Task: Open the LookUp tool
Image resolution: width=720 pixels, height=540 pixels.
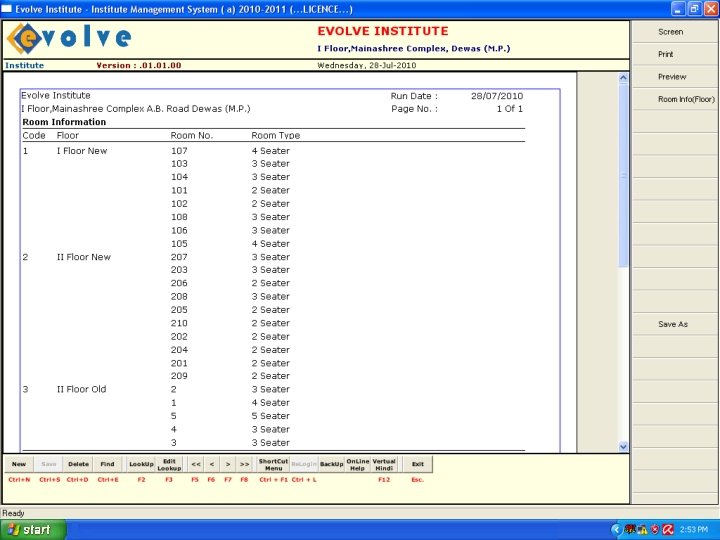Action: coord(141,465)
